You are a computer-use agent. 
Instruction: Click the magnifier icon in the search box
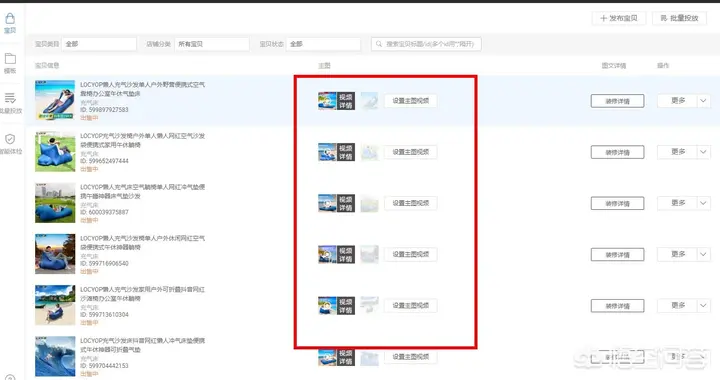point(379,44)
